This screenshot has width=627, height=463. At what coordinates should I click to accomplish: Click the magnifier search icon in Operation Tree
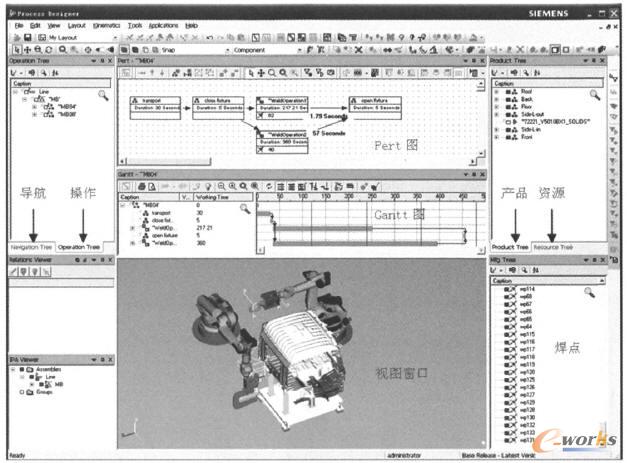coord(104,95)
